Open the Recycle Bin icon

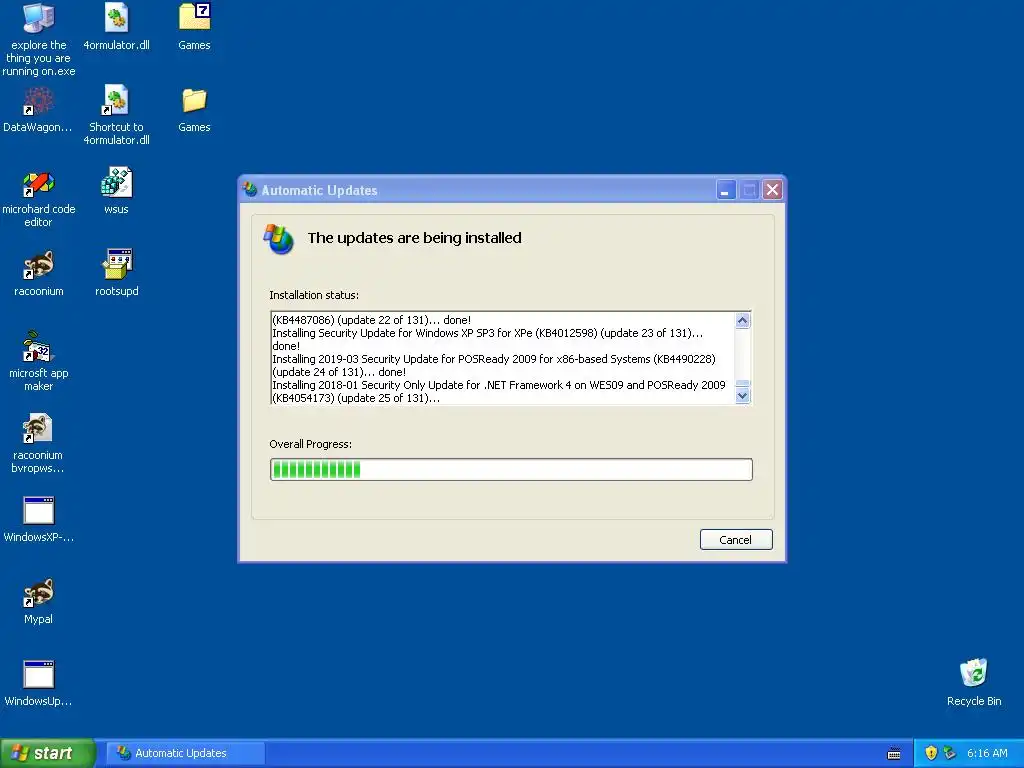coord(974,673)
